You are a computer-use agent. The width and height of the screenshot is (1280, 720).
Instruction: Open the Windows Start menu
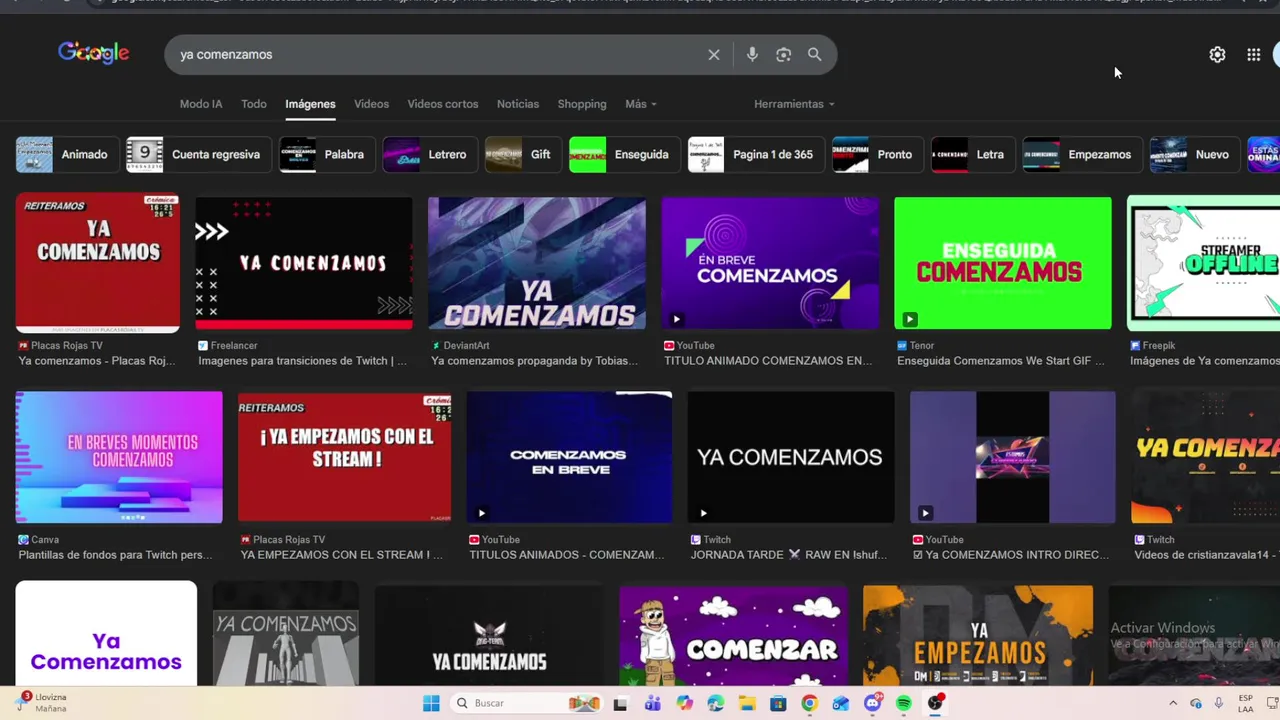click(x=431, y=704)
